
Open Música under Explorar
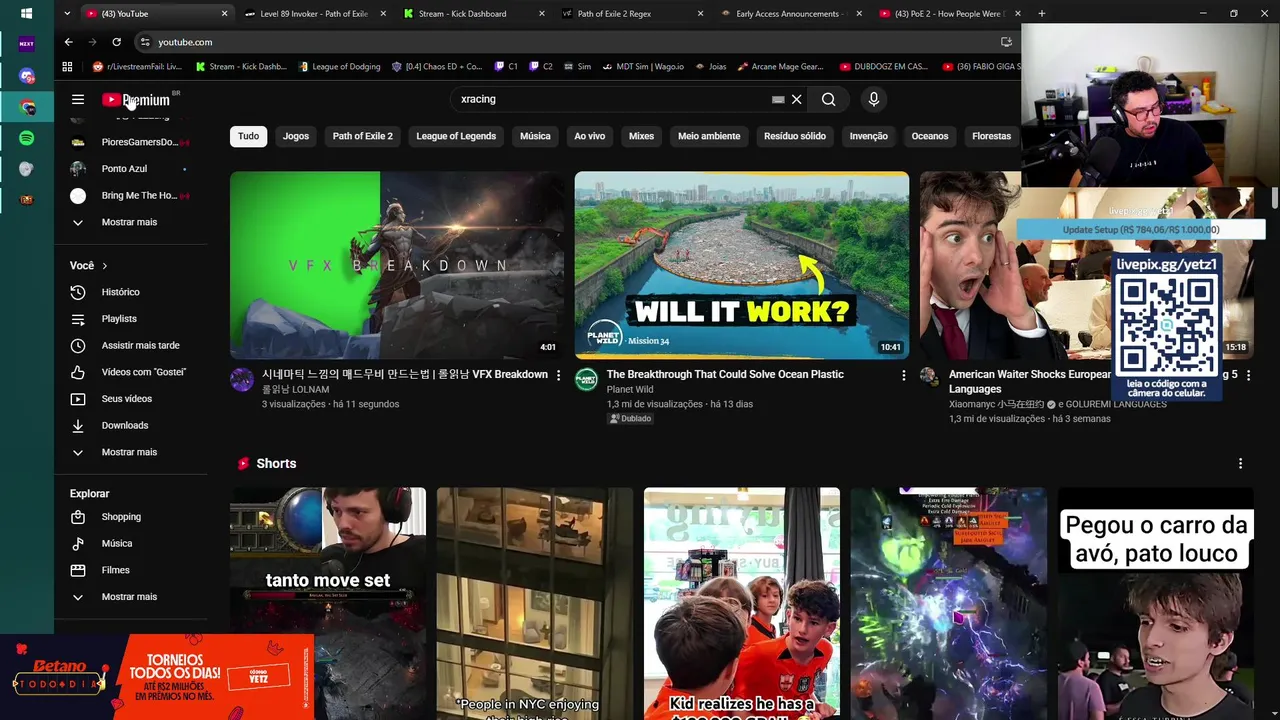116,543
